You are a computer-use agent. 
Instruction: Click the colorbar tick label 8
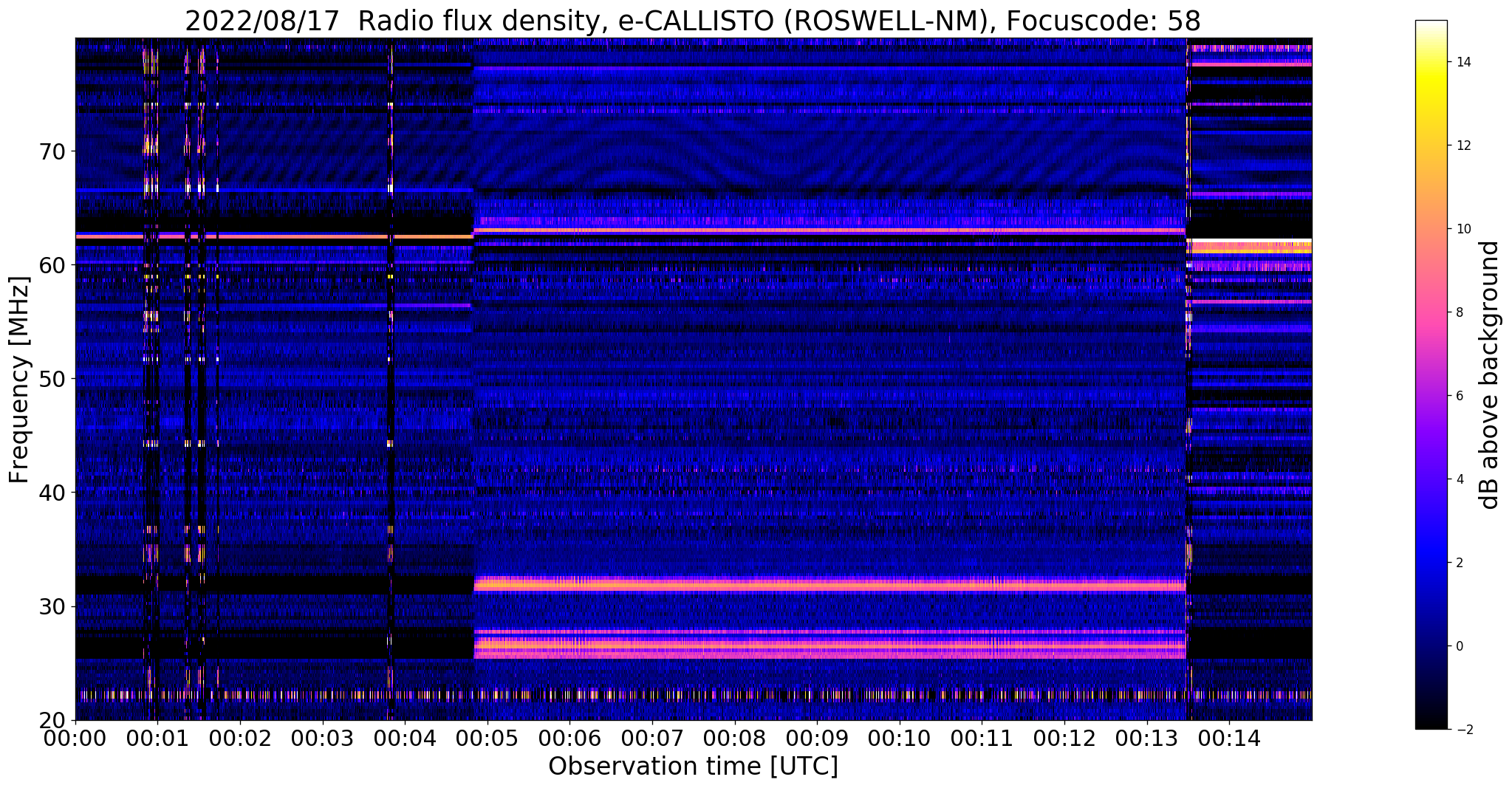pos(1459,312)
